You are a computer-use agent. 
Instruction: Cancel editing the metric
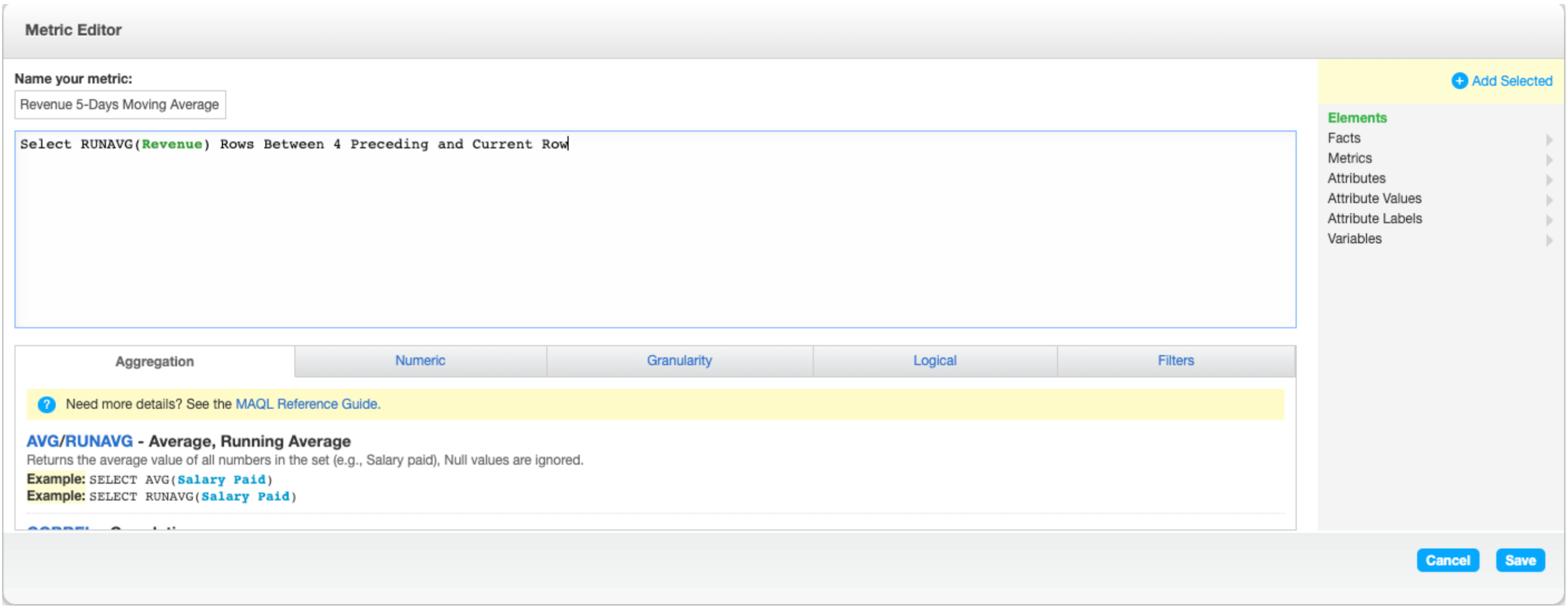[x=1447, y=560]
